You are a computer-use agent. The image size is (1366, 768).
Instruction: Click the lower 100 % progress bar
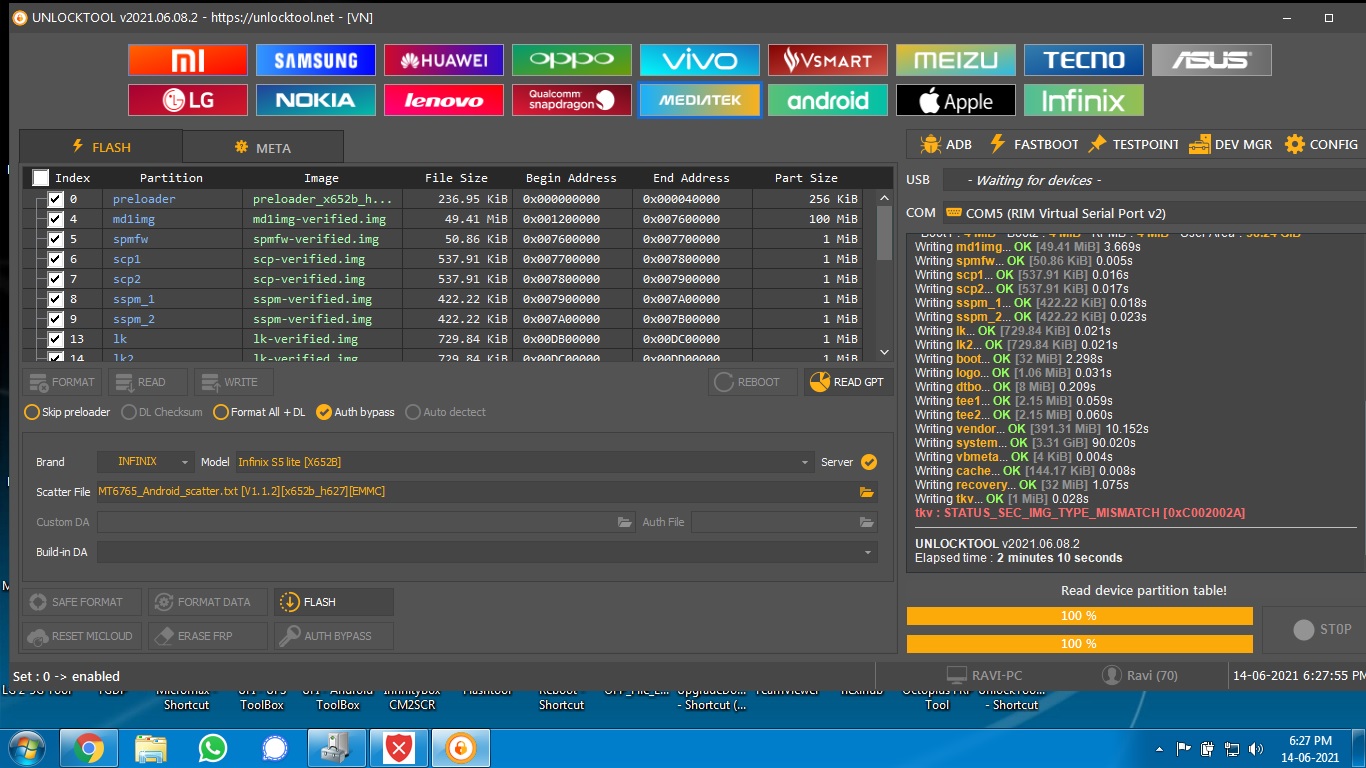pos(1079,644)
